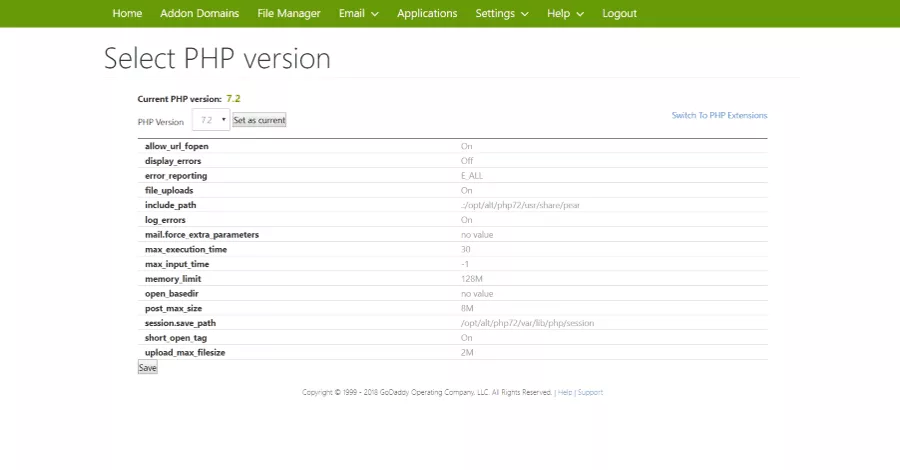Viewport: 900px width, 470px height.
Task: Follow the Switch To PHP Extensions link
Action: tap(719, 115)
